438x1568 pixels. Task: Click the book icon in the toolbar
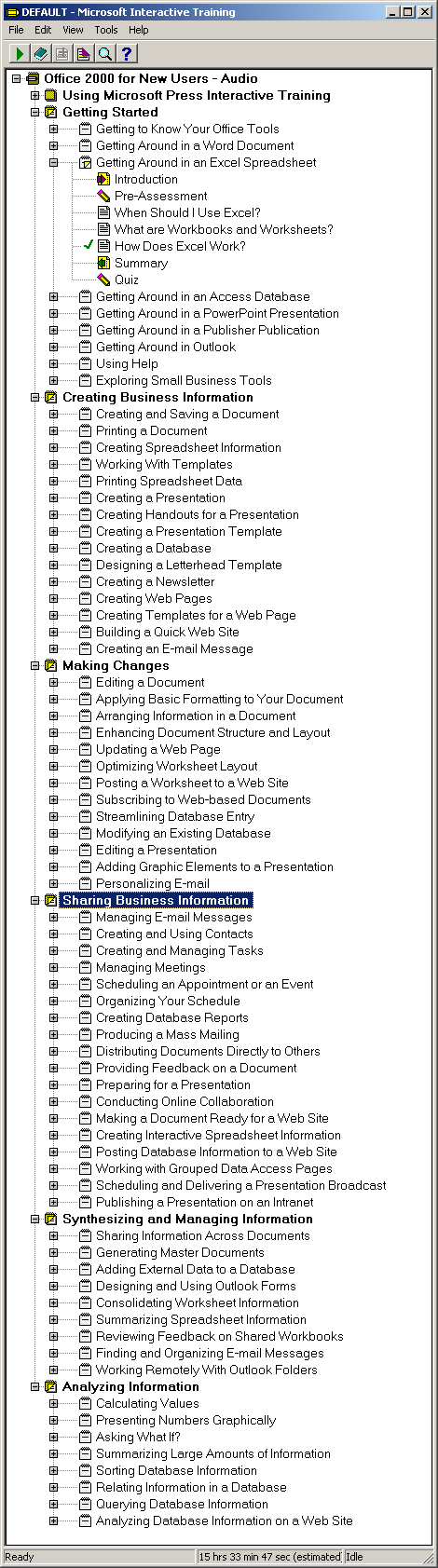40,54
